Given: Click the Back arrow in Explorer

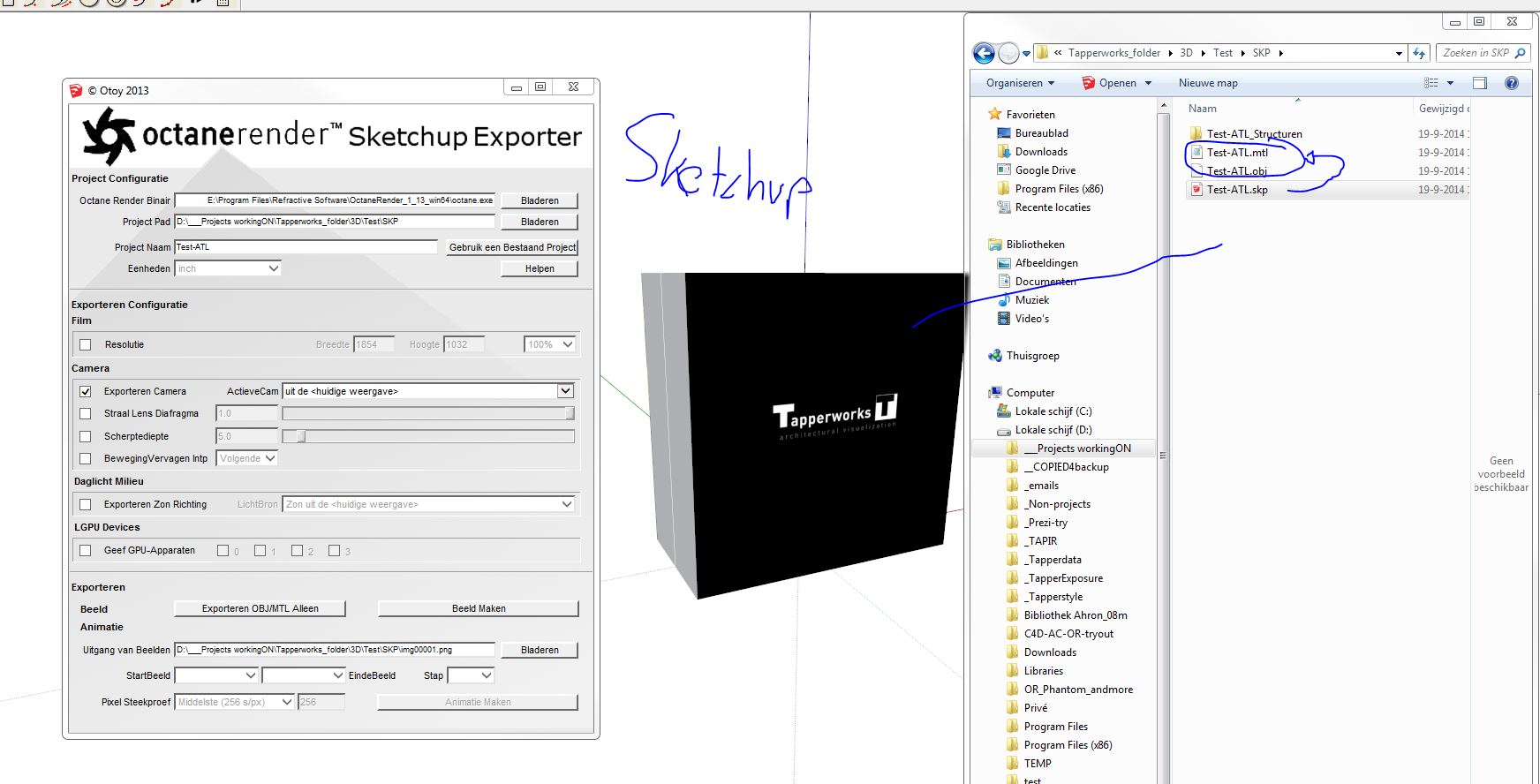Looking at the screenshot, I should (984, 54).
